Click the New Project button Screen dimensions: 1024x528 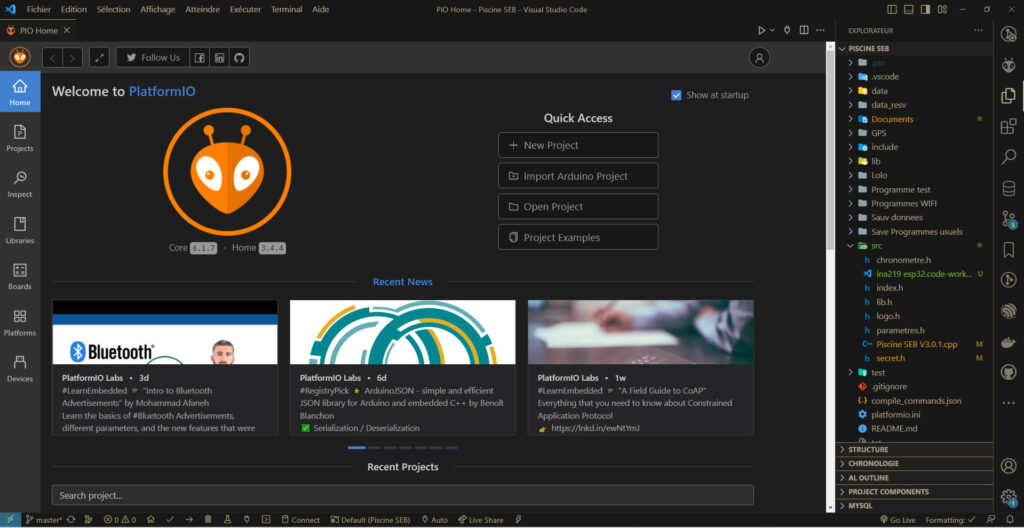tap(578, 145)
